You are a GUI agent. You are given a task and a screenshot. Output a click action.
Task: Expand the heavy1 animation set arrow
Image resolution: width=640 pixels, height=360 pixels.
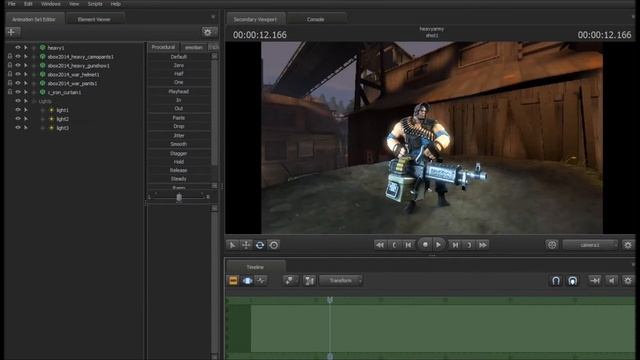[x=26, y=48]
